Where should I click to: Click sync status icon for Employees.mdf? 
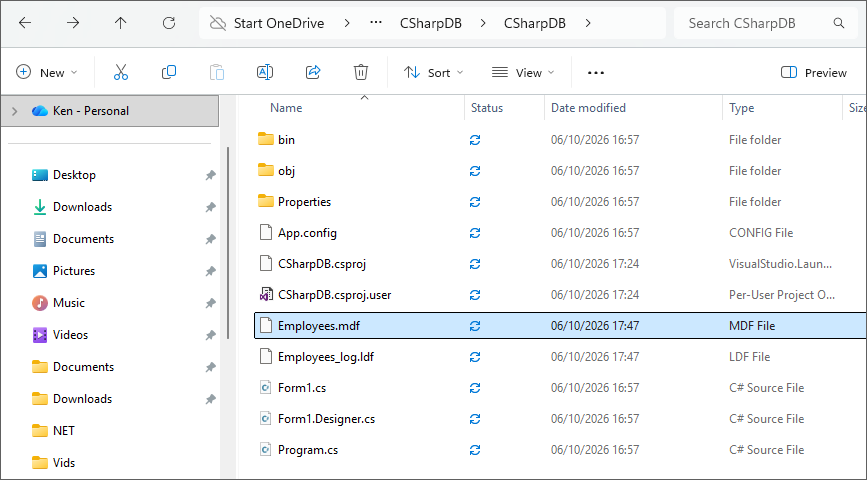(x=474, y=326)
